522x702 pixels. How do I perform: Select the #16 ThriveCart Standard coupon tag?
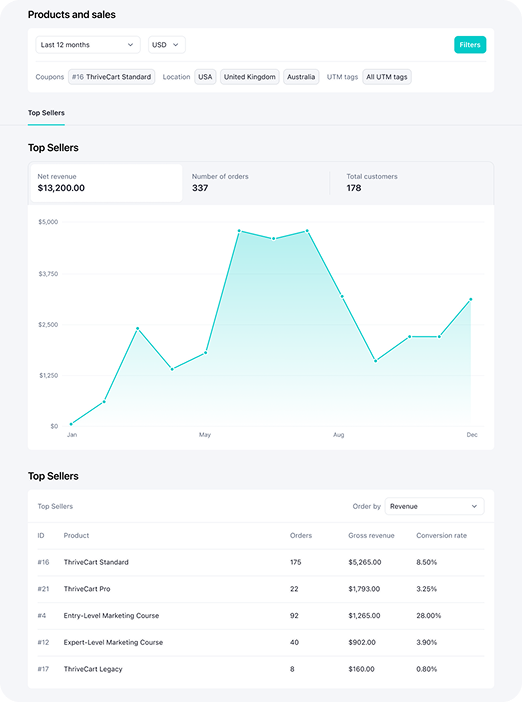tap(111, 77)
